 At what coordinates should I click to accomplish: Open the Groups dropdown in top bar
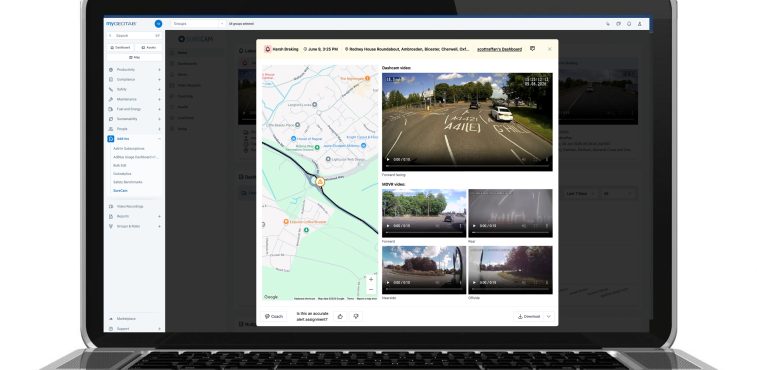[x=198, y=24]
